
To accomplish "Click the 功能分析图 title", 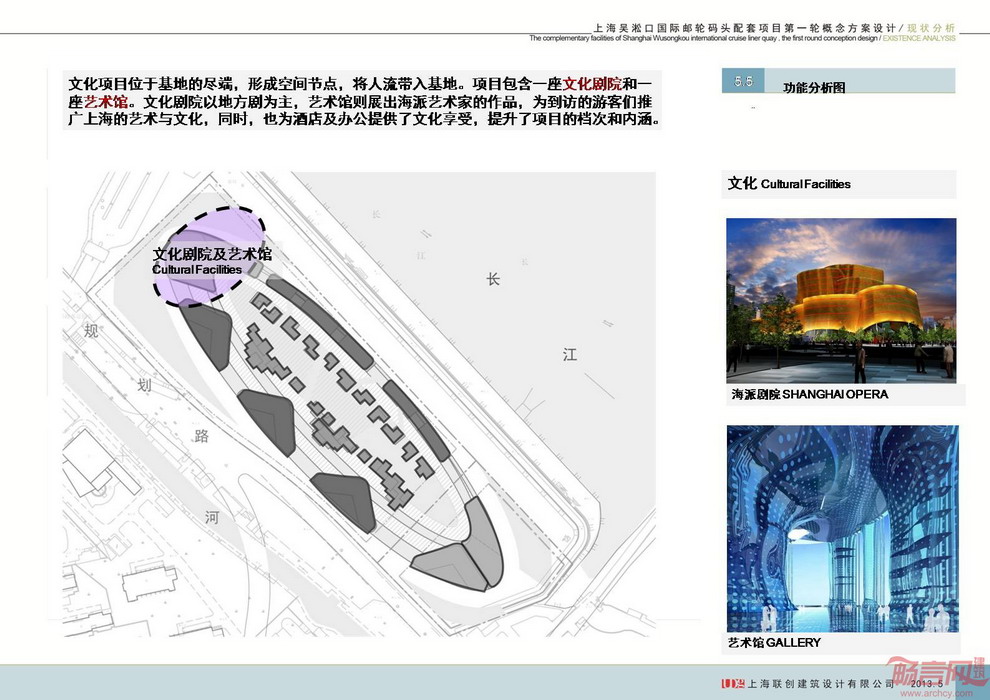I will (813, 88).
